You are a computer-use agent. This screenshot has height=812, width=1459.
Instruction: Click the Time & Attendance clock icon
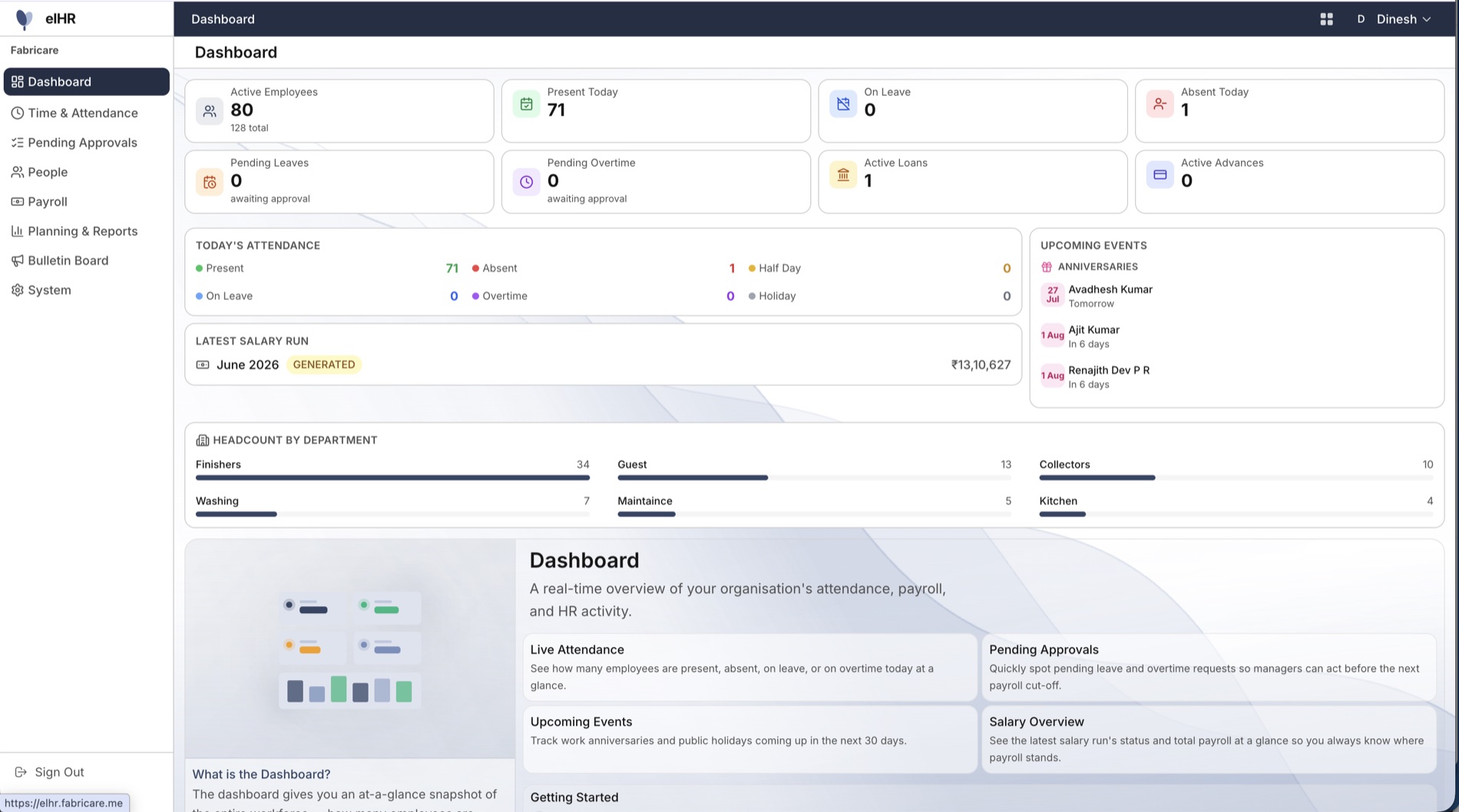17,113
